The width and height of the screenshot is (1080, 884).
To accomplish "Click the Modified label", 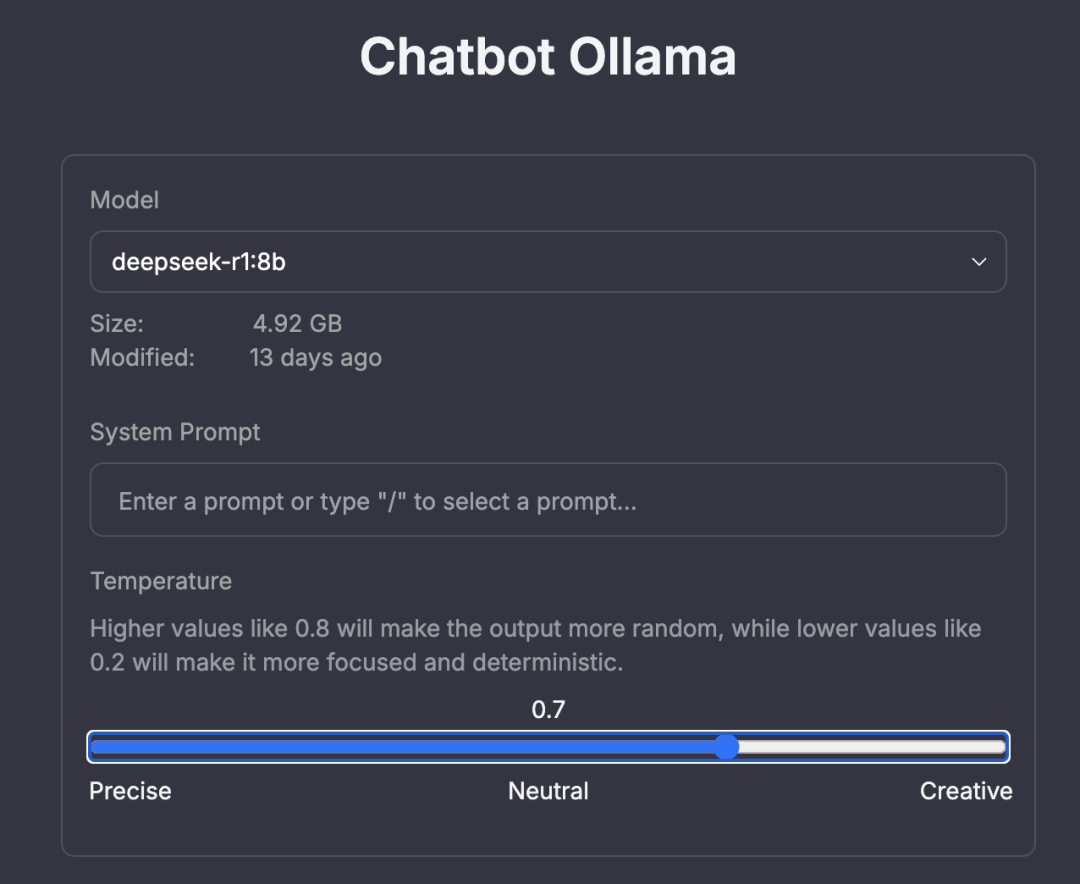I will point(142,357).
